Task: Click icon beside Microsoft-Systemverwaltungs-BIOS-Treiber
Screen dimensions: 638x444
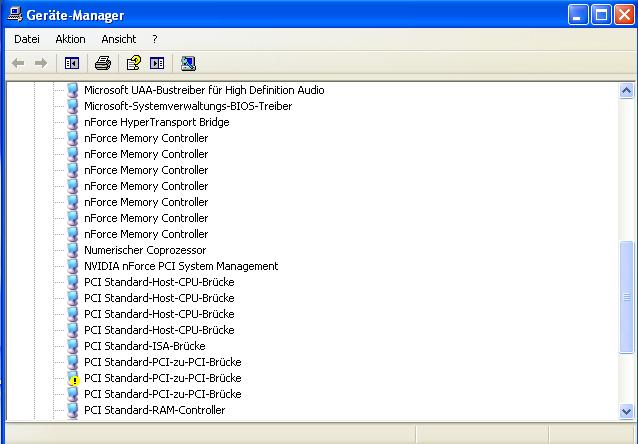Action: (x=72, y=106)
